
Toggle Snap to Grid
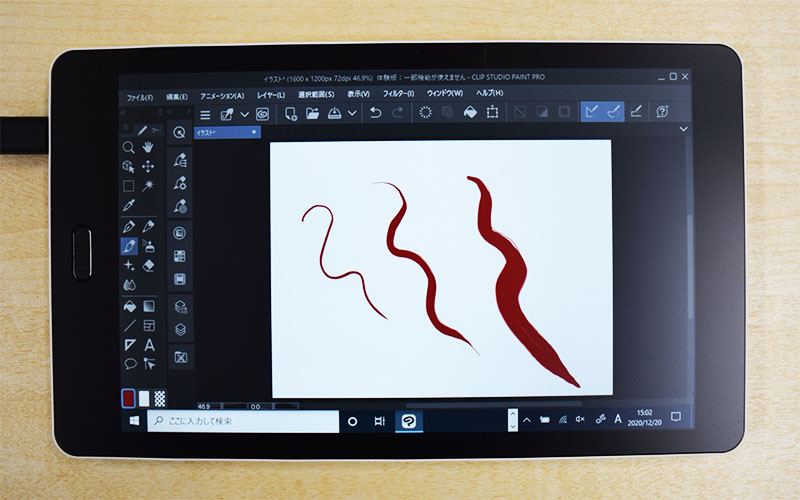click(x=636, y=112)
